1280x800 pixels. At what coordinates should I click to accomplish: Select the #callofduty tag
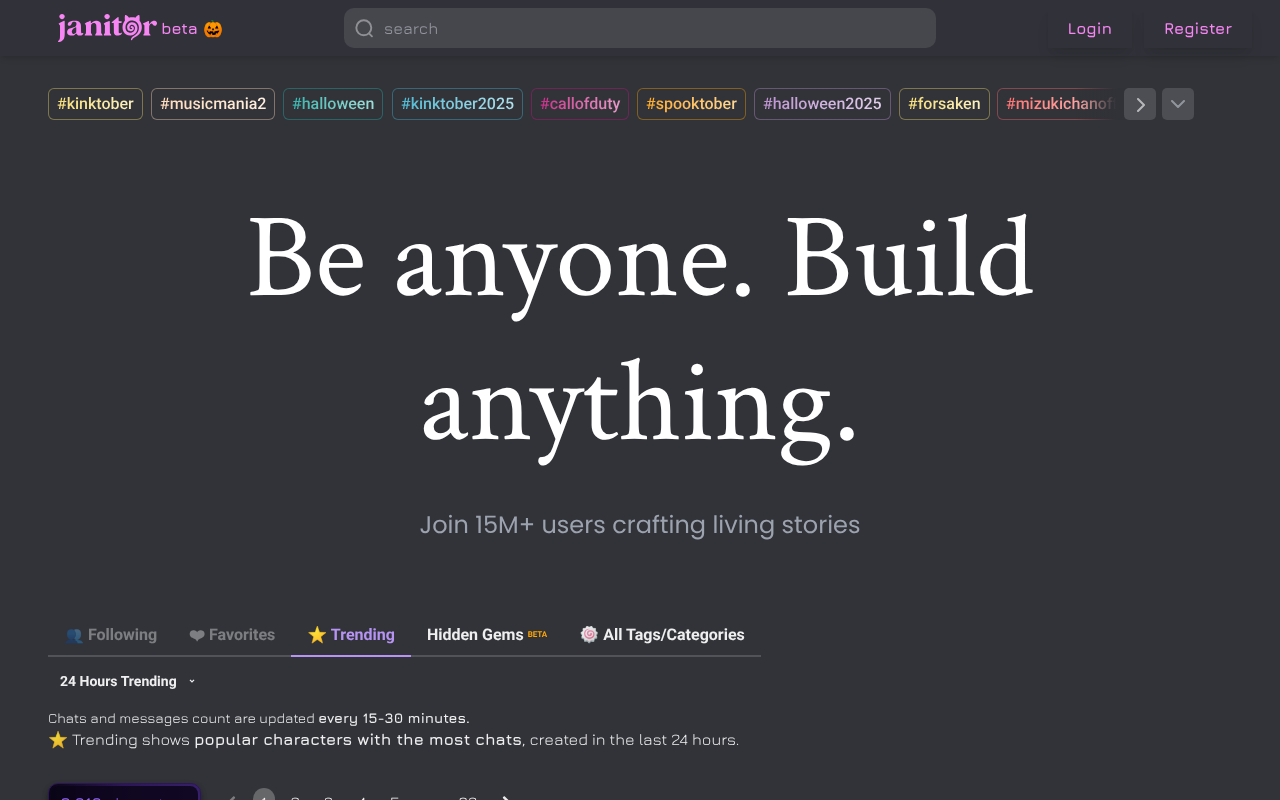pos(580,104)
